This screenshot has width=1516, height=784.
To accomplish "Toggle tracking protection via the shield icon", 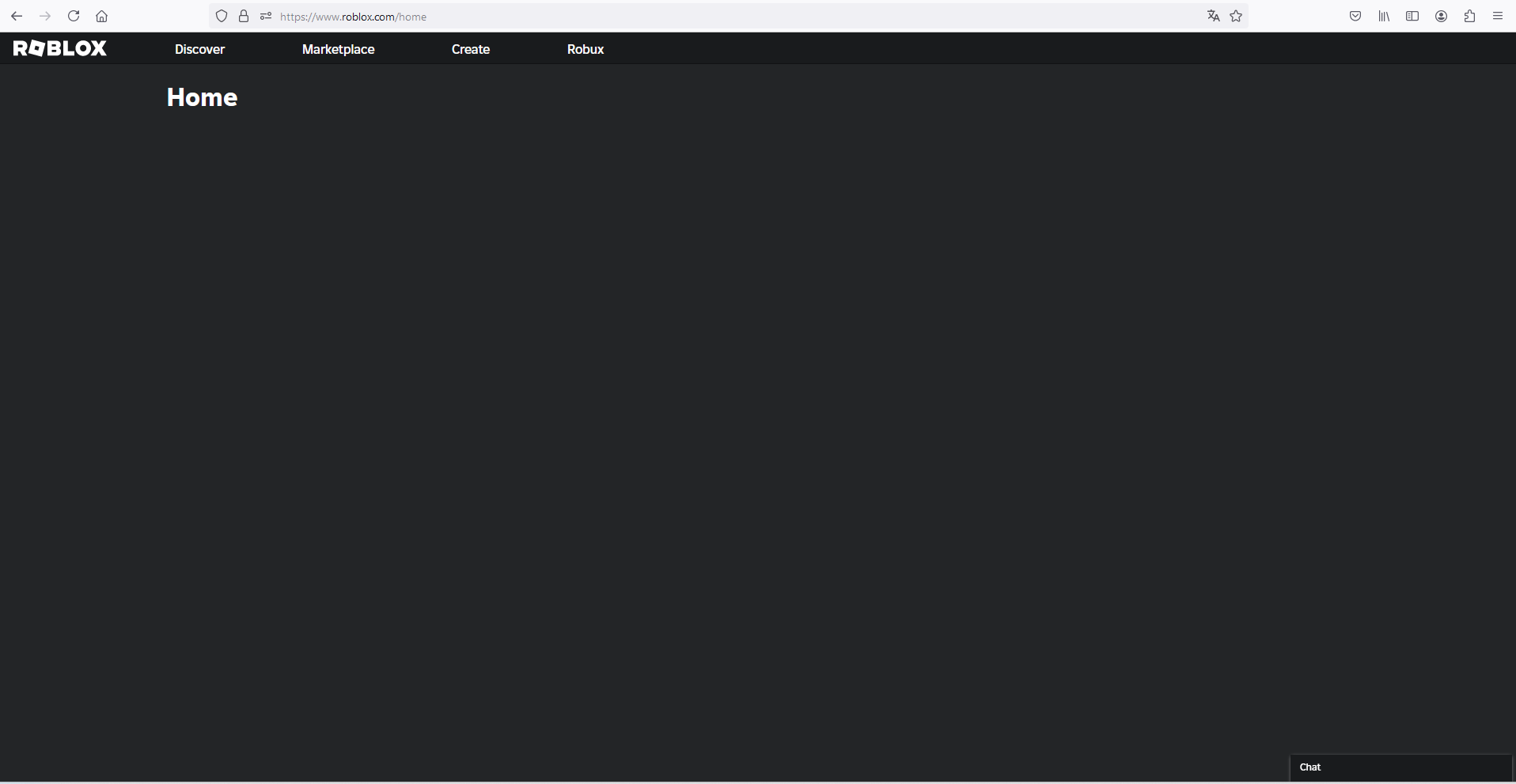I will [x=222, y=16].
